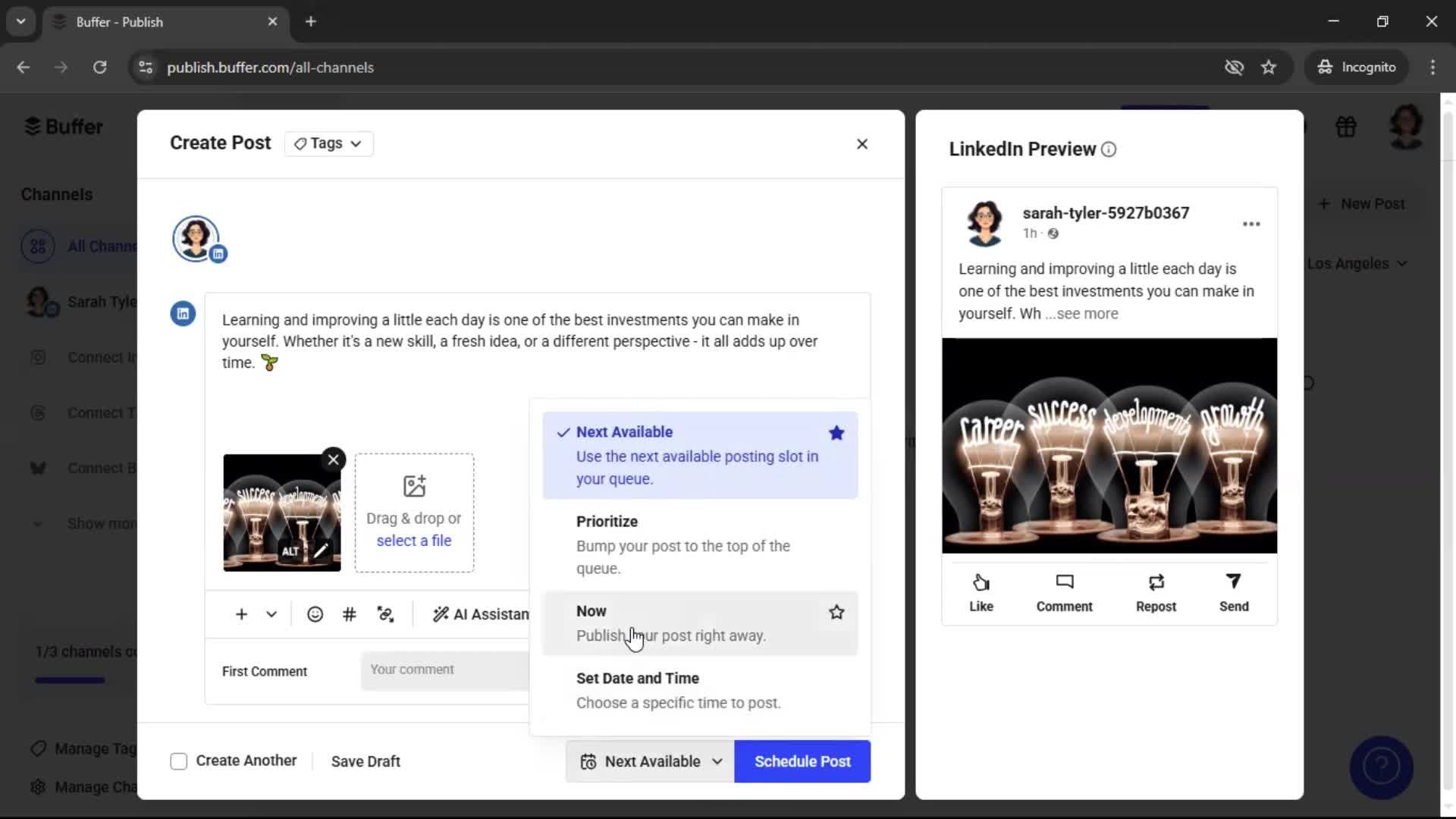
Task: Open the Los Angeles timezone dropdown
Action: coord(1357,263)
